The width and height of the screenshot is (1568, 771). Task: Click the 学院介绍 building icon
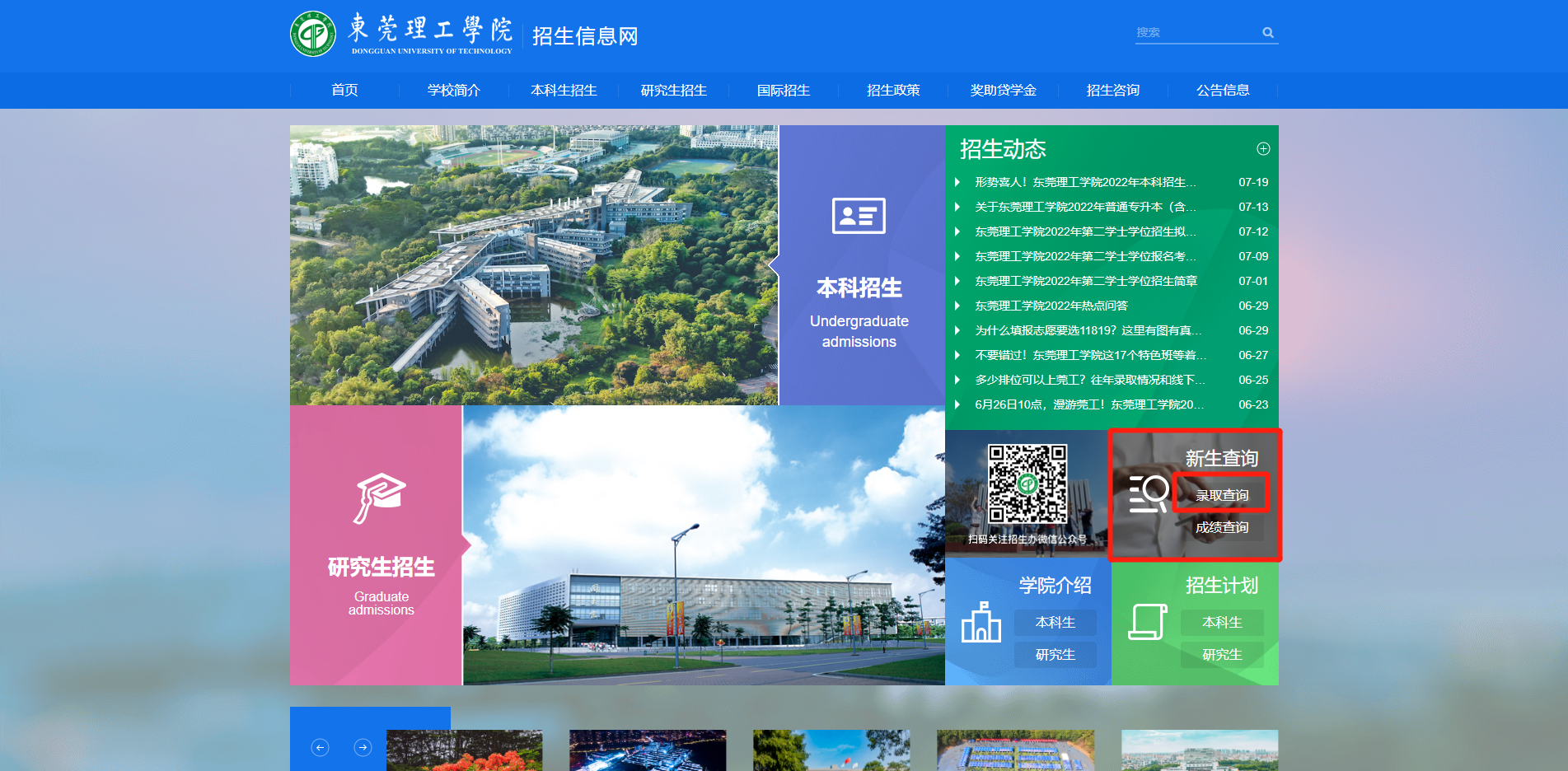[981, 622]
